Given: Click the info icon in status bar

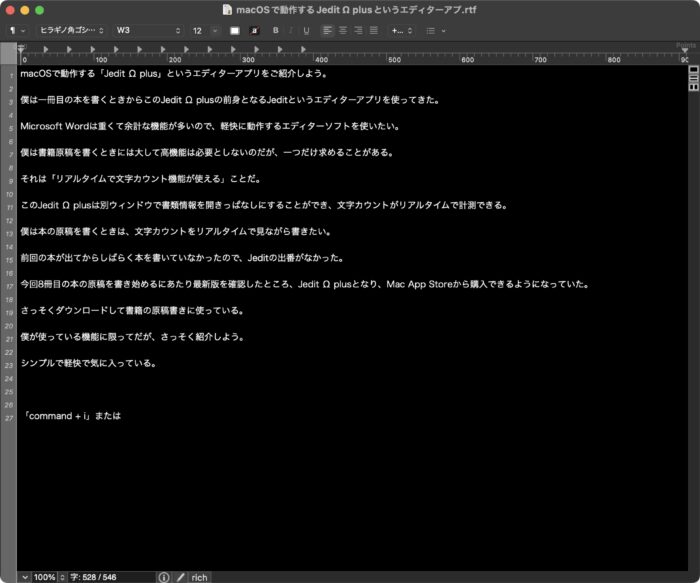Looking at the screenshot, I should tap(164, 577).
